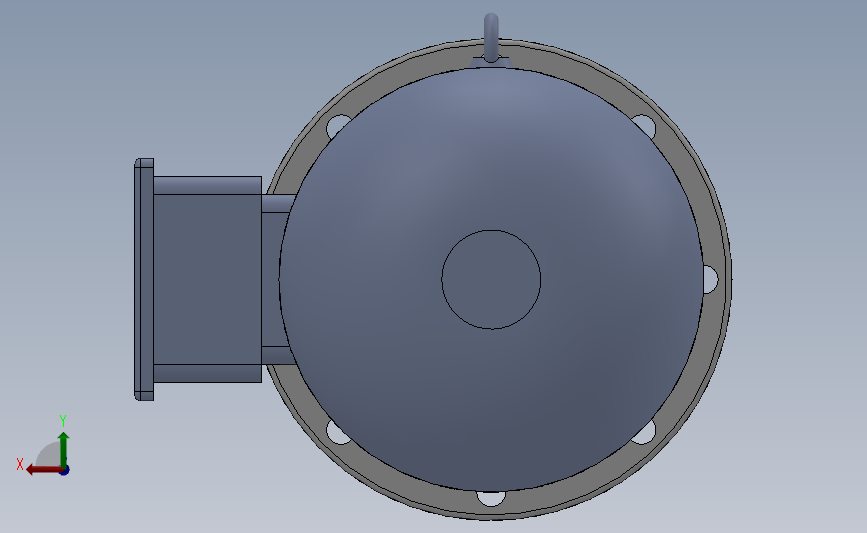Select the small circular face at dome center

[x=491, y=279]
